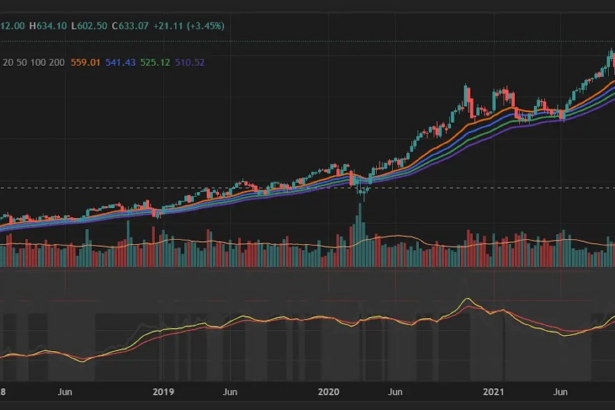Screen dimensions: 615x410
Task: Open the 20 50 100 200 indicator legend
Action: [x=34, y=62]
